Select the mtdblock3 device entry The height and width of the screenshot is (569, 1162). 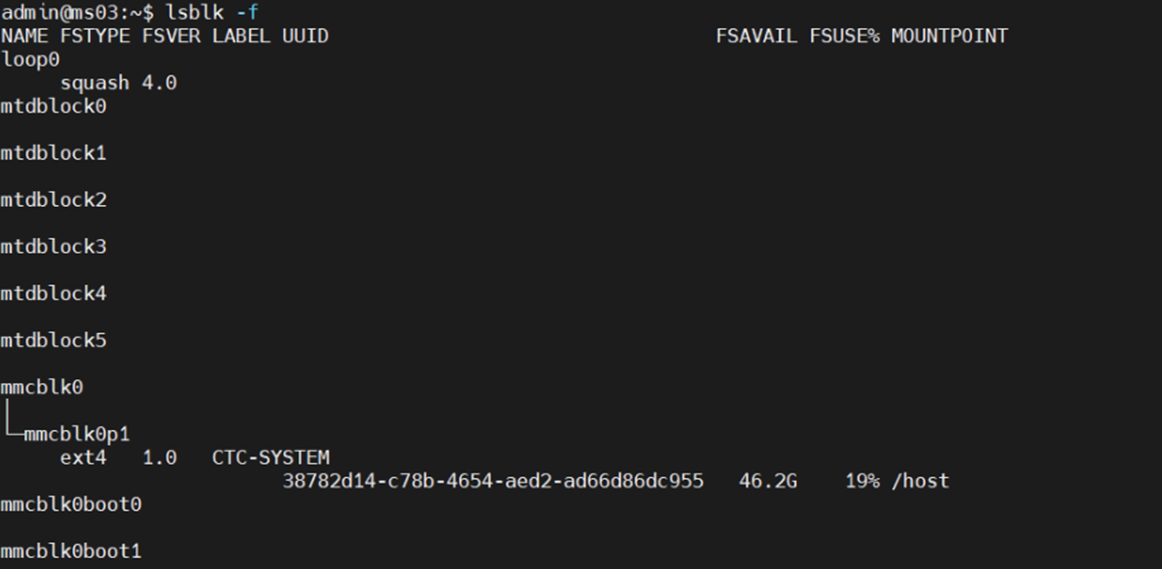pyautogui.click(x=53, y=247)
